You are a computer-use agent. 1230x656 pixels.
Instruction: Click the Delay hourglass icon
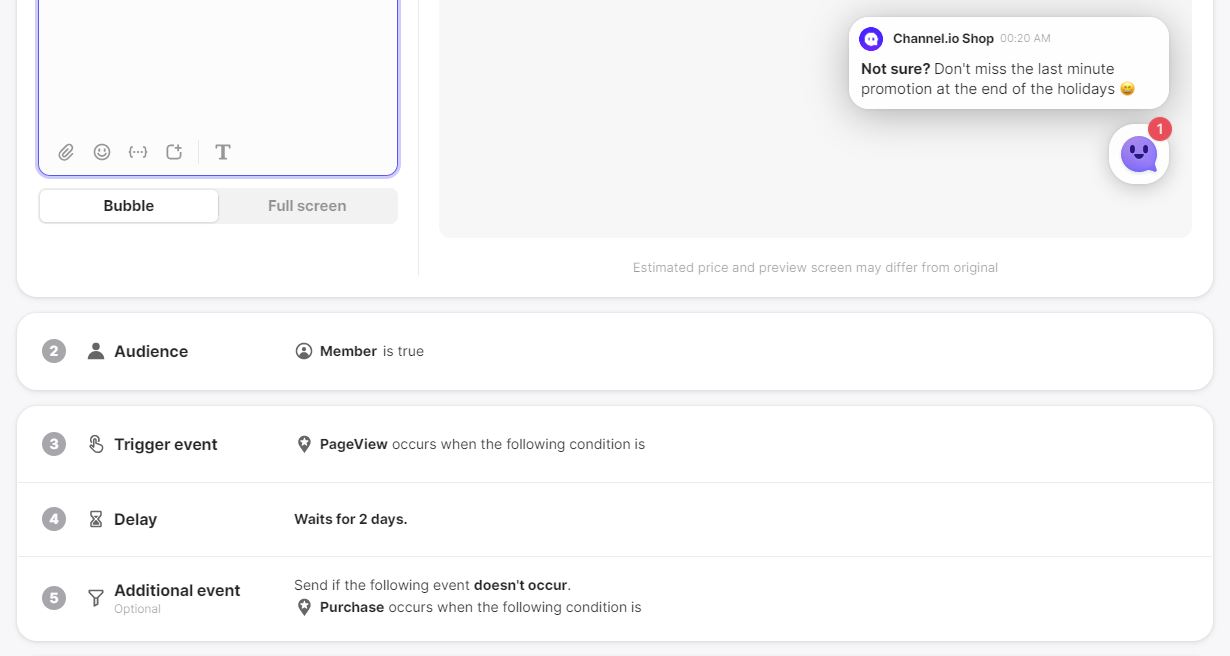(96, 519)
